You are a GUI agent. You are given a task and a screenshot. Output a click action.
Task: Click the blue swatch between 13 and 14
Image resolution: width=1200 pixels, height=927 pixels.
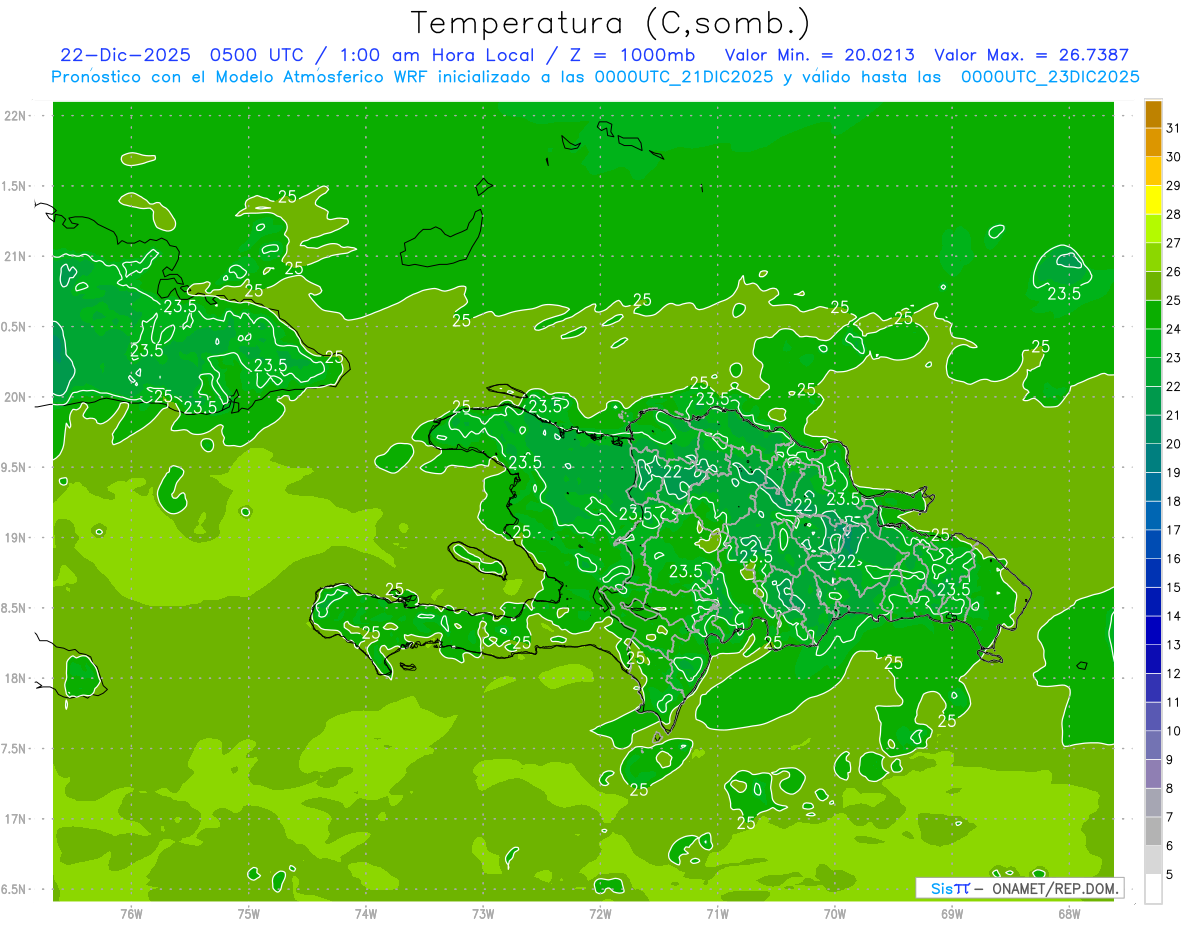pos(1153,631)
